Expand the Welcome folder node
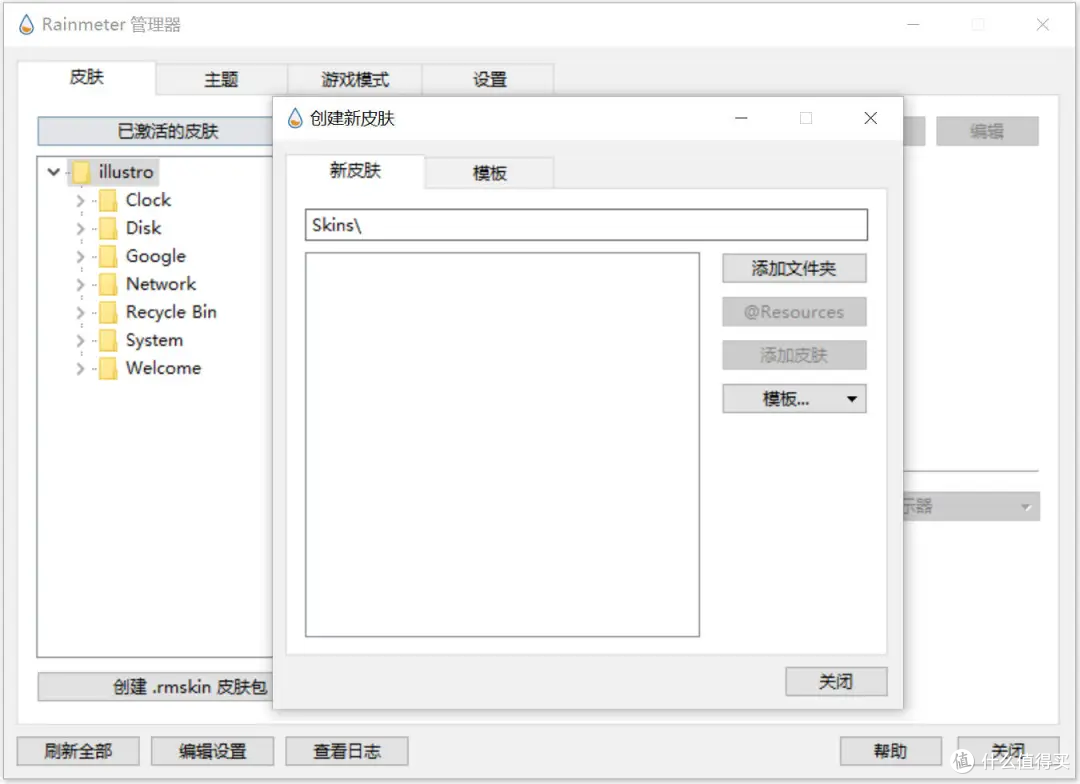This screenshot has height=784, width=1080. [80, 369]
